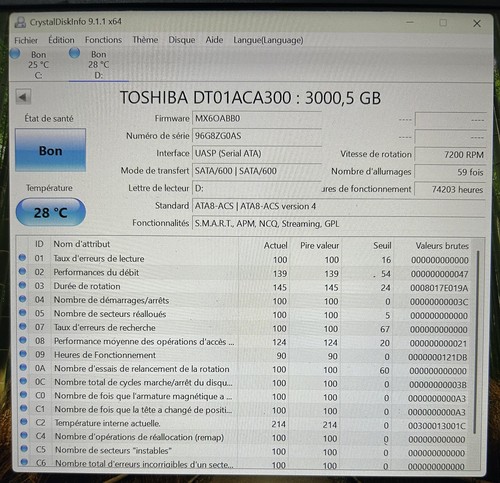This screenshot has height=483, width=500.
Task: Click status dot for Heures de Fonctionnement
Action: tap(23, 354)
